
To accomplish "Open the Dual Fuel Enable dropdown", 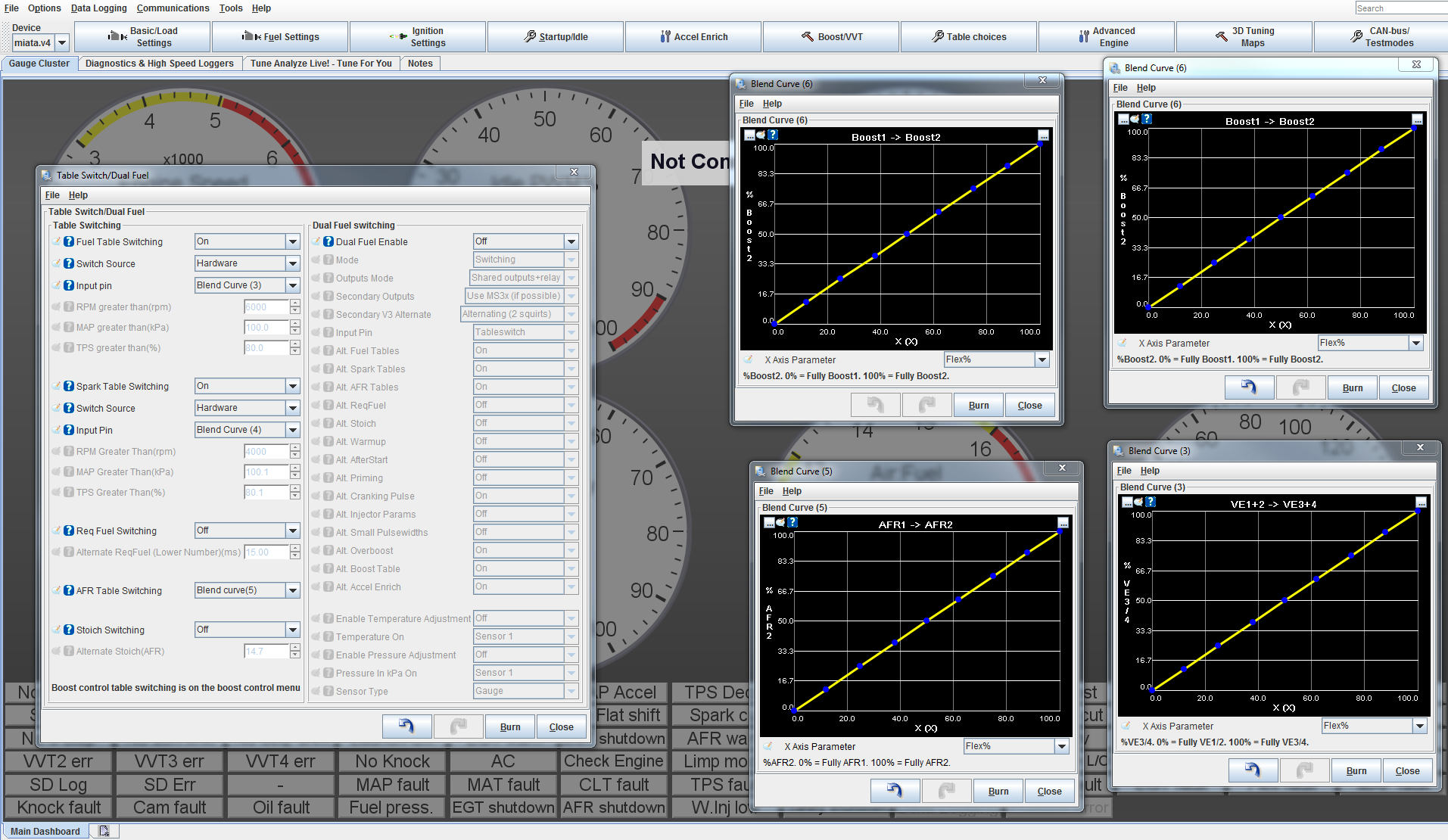I will click(x=571, y=241).
